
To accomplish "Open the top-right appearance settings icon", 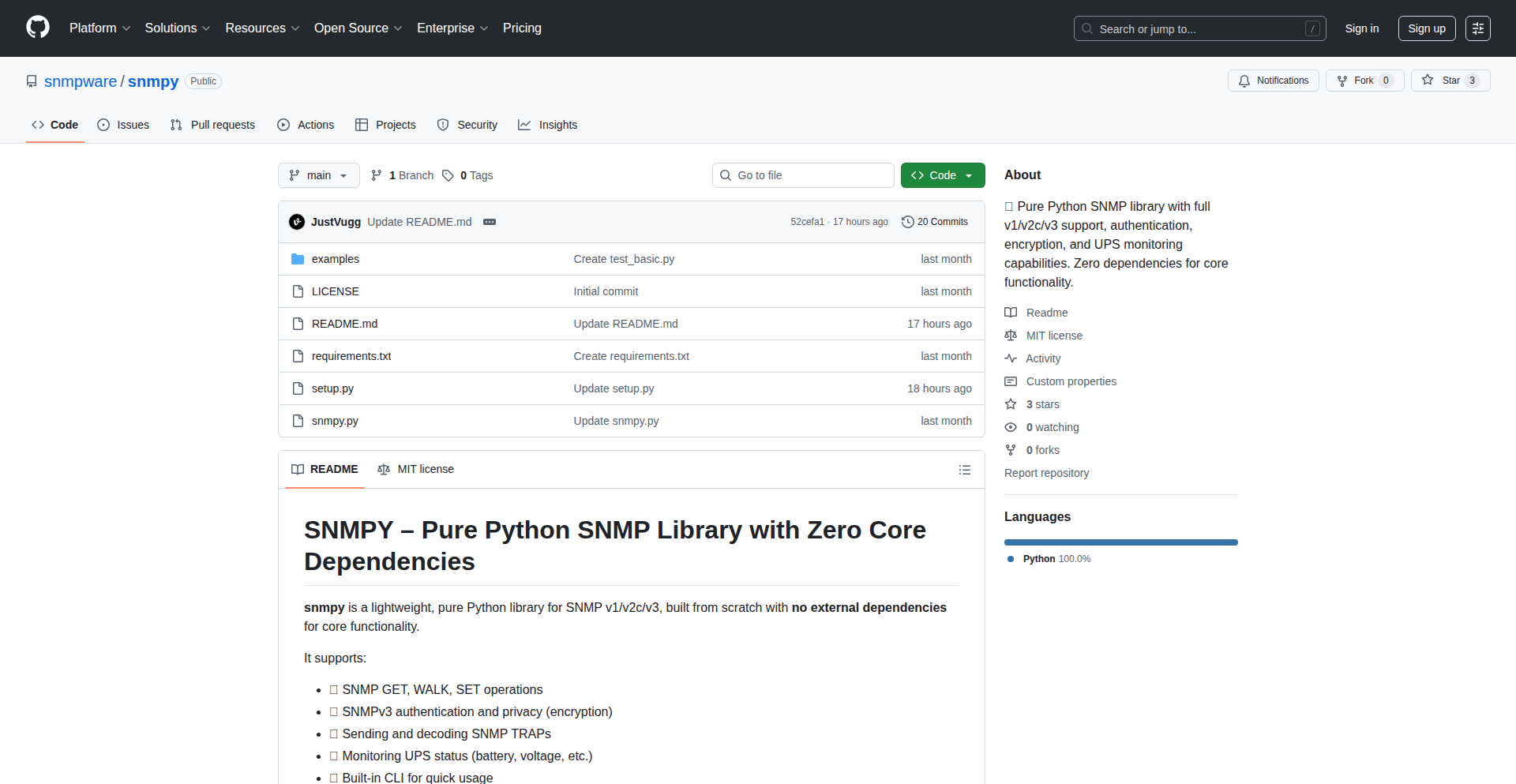I will click(x=1477, y=28).
